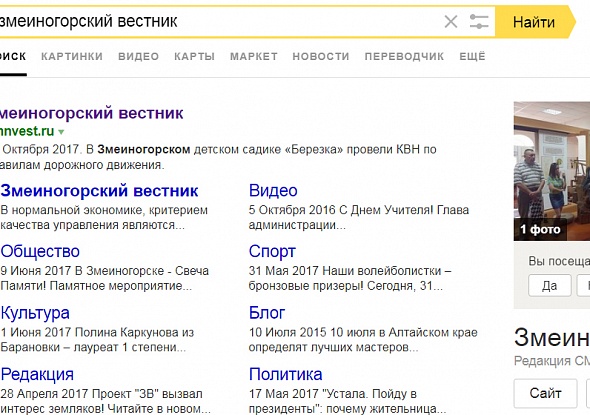Open the Новости tab
Screen dimensions: 590x415
click(x=321, y=56)
